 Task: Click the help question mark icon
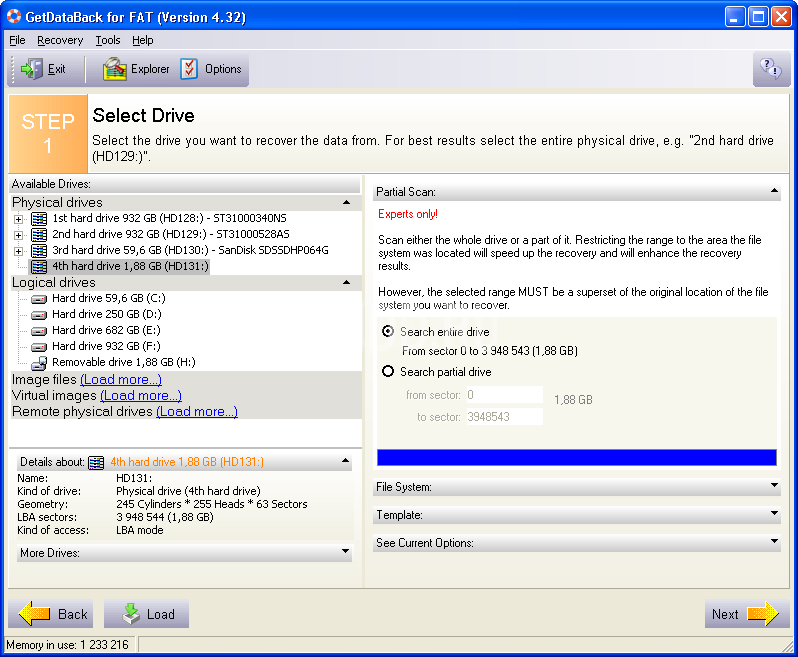click(770, 69)
